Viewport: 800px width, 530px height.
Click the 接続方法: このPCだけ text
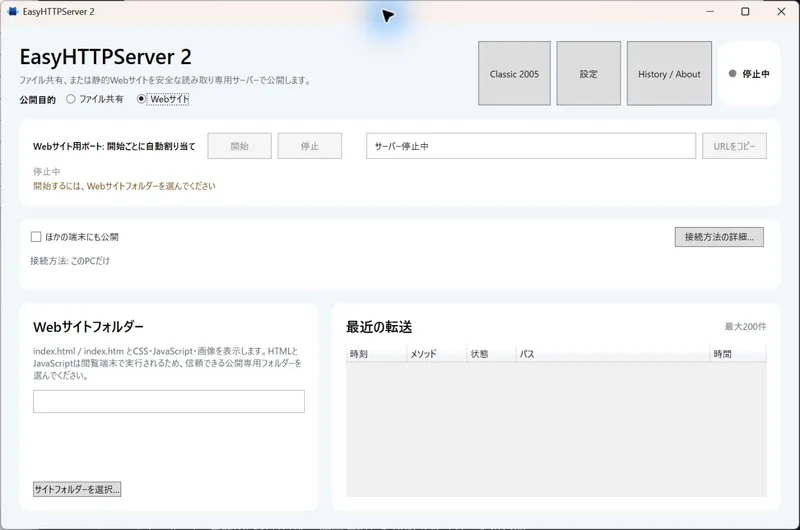tap(70, 261)
